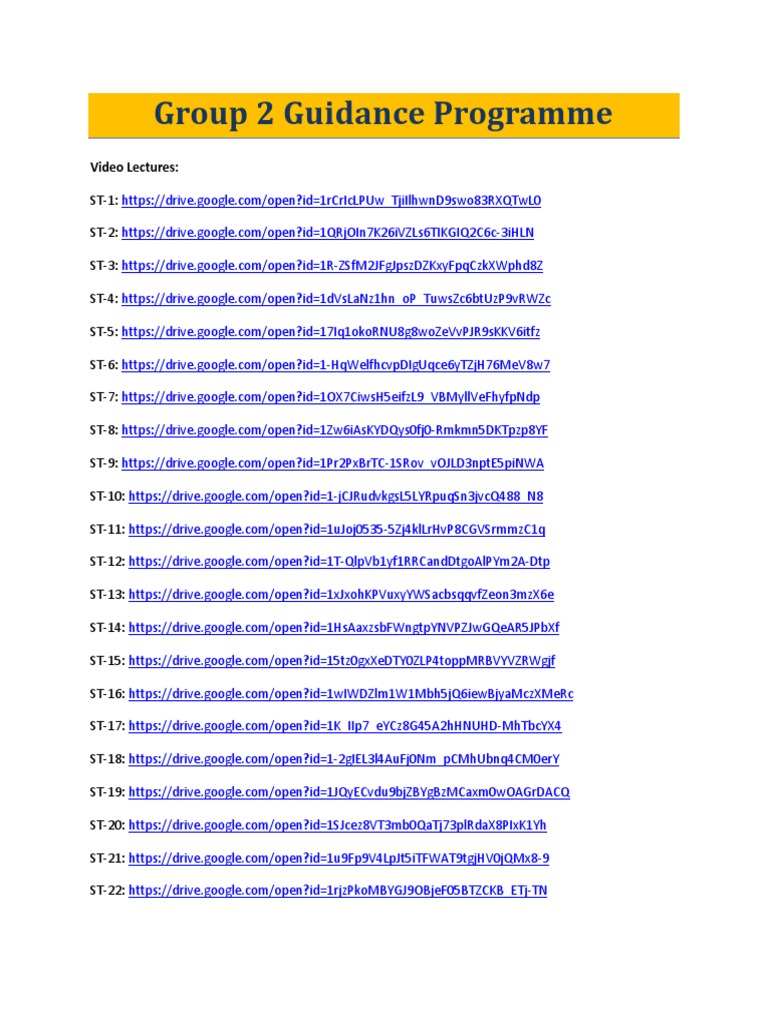This screenshot has height=1024, width=768.
Task: Click the ST-12 video lecture link
Action: (x=339, y=562)
